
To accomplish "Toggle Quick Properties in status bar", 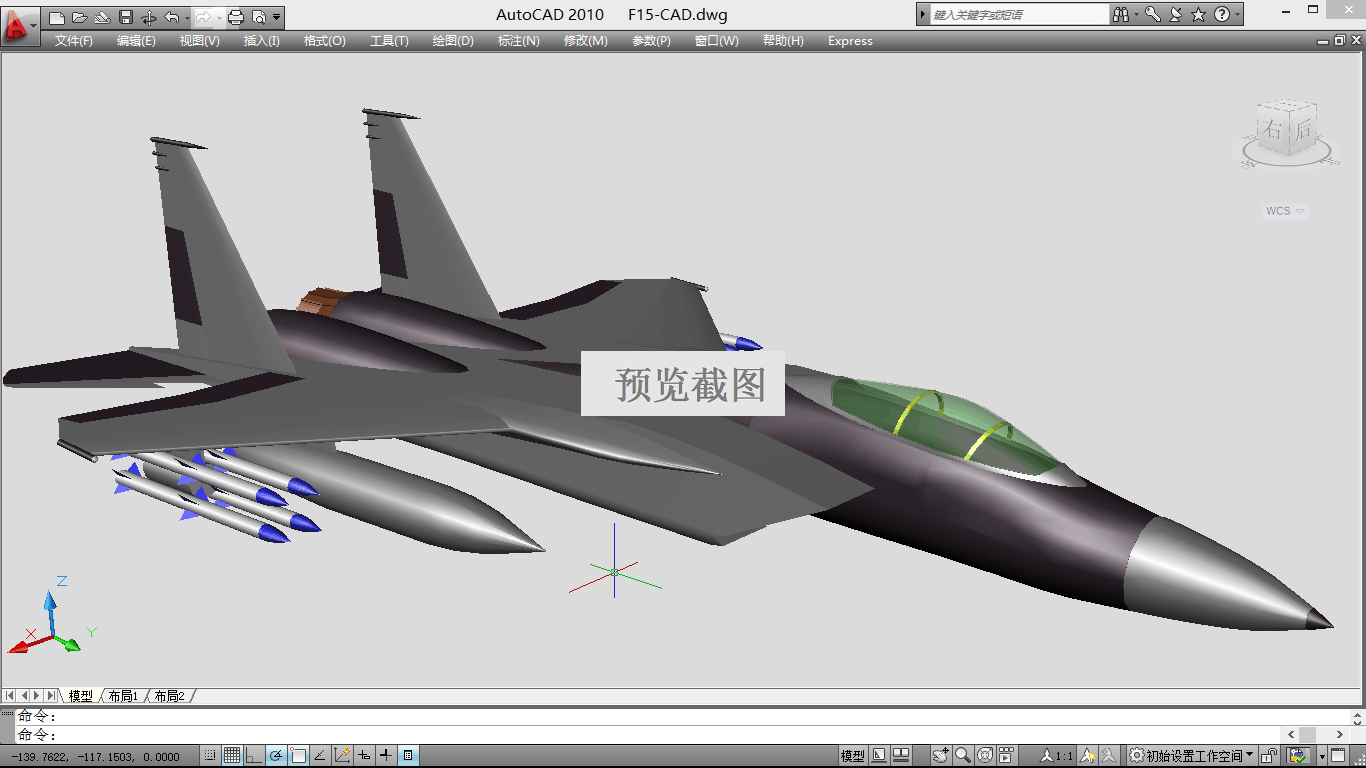I will 408,756.
